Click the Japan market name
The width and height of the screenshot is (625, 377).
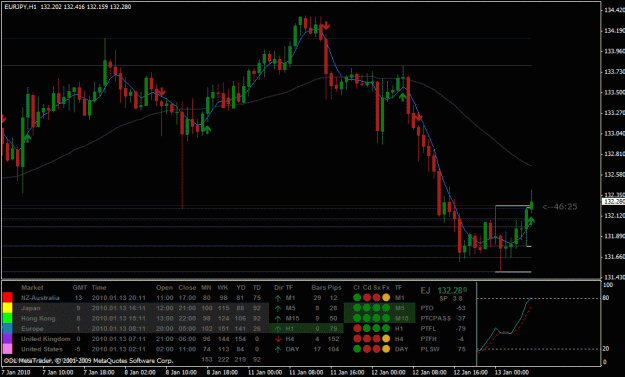pos(31,308)
